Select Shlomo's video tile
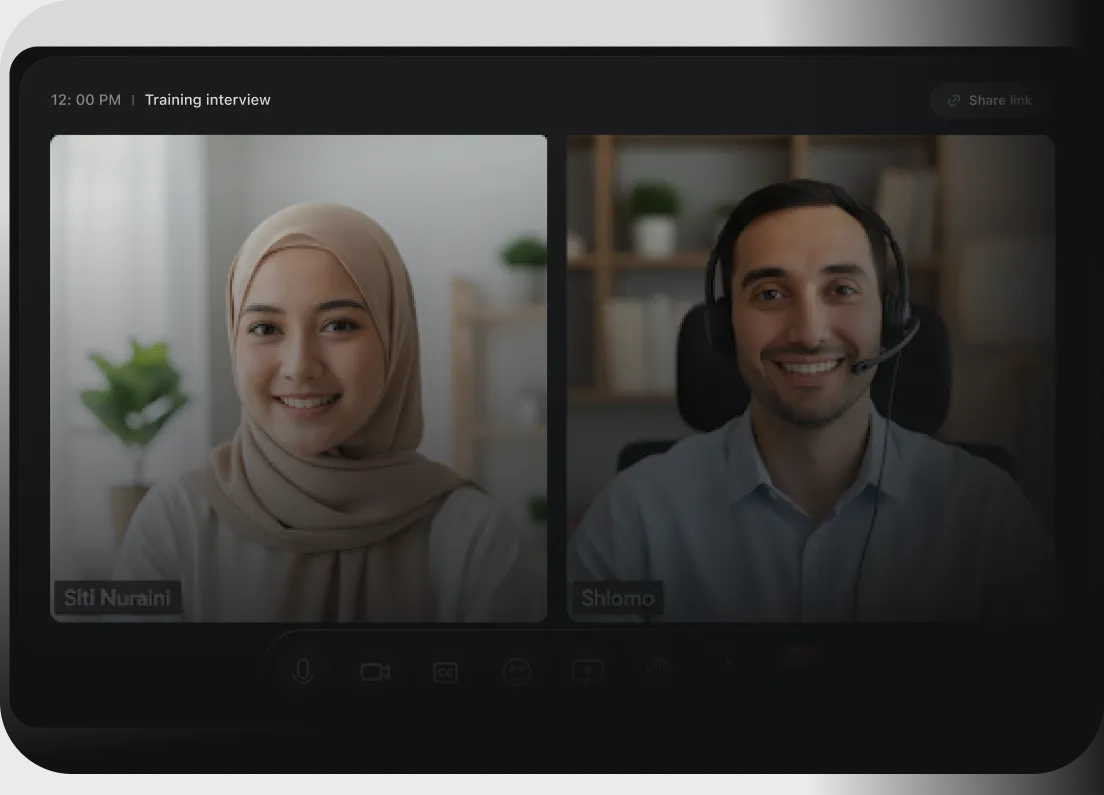This screenshot has width=1104, height=795. coord(810,378)
